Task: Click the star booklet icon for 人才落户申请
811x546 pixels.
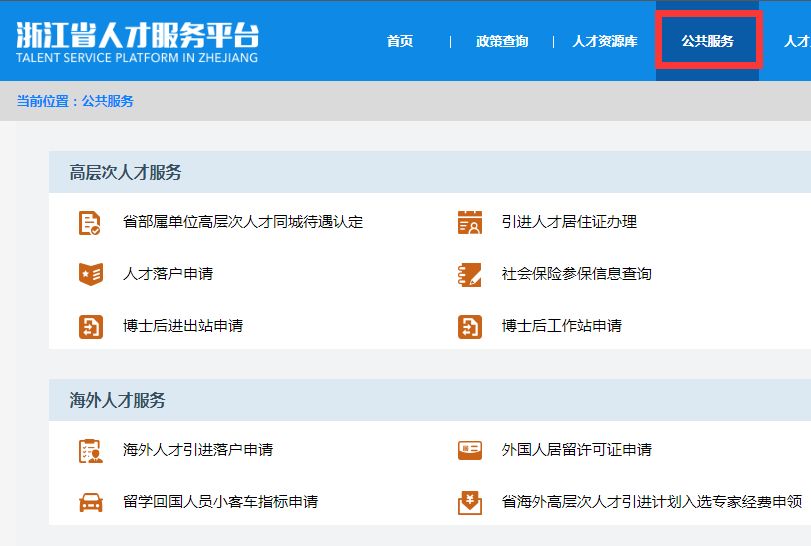Action: 91,274
